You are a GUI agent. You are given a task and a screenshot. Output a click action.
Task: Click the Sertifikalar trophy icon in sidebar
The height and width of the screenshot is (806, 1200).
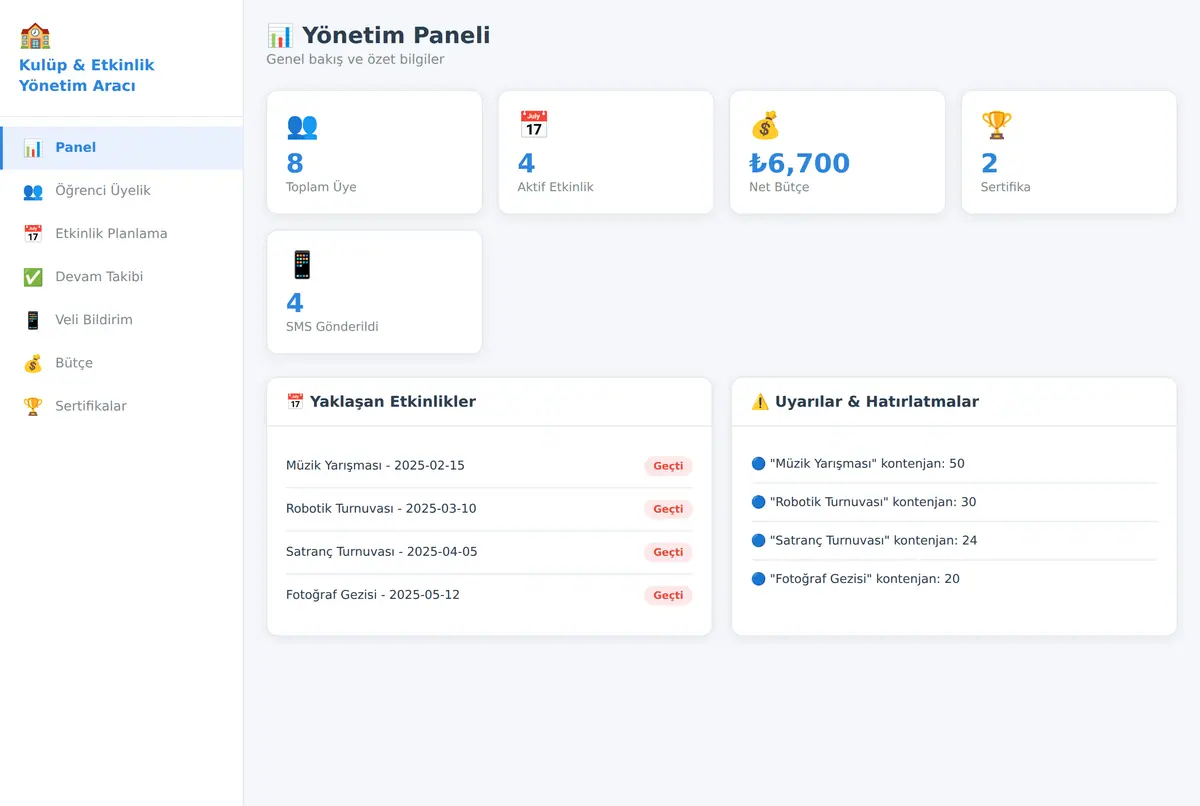click(33, 406)
